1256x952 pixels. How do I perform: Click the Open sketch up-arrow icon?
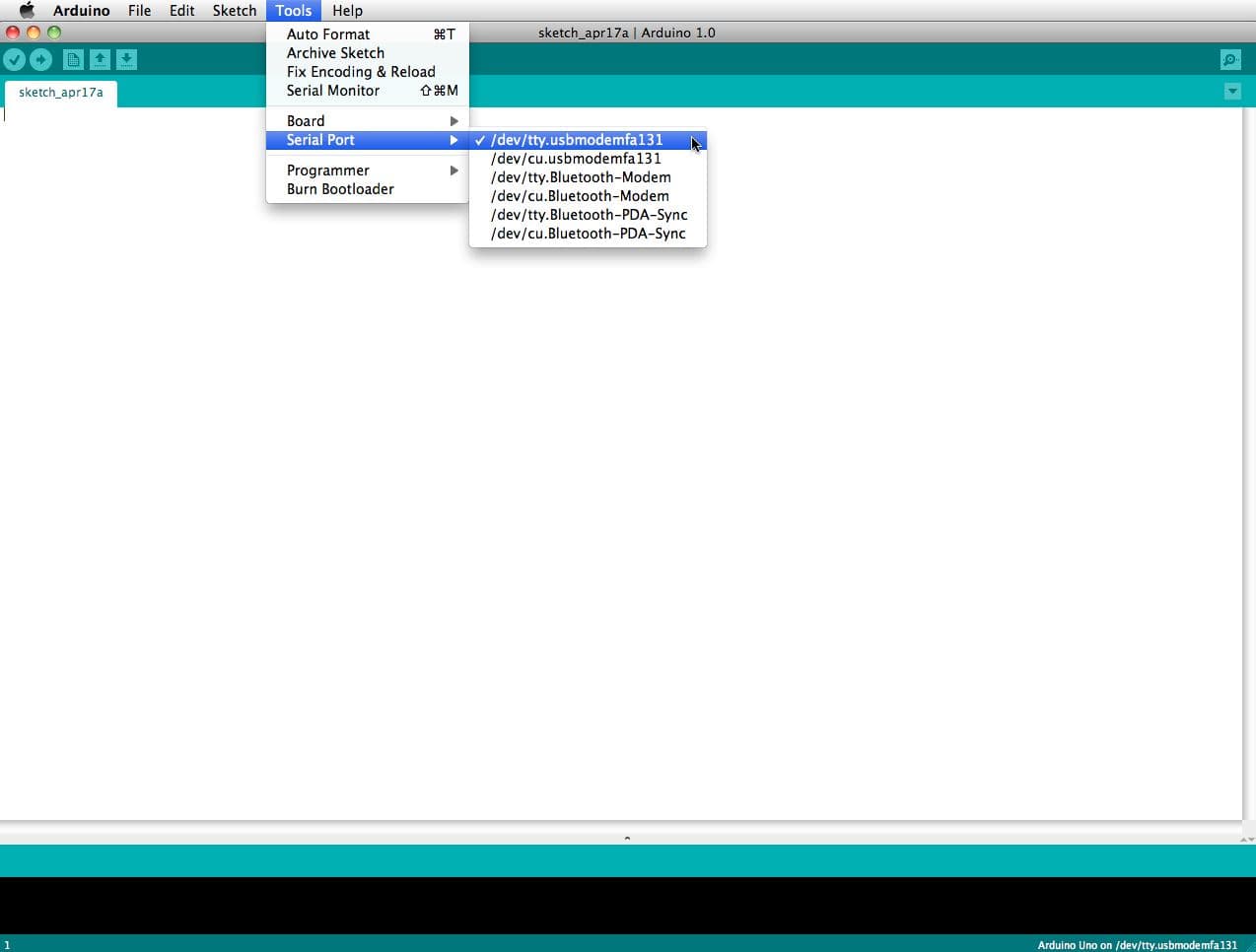[x=100, y=60]
